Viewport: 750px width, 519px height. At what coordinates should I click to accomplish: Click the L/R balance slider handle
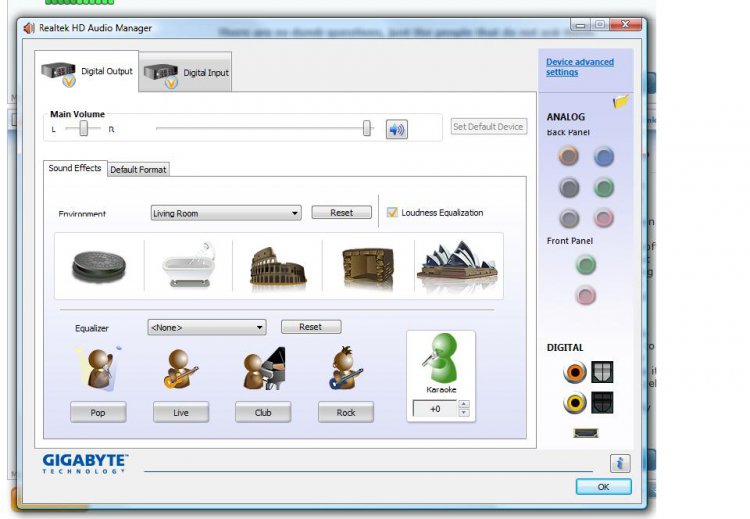click(84, 128)
